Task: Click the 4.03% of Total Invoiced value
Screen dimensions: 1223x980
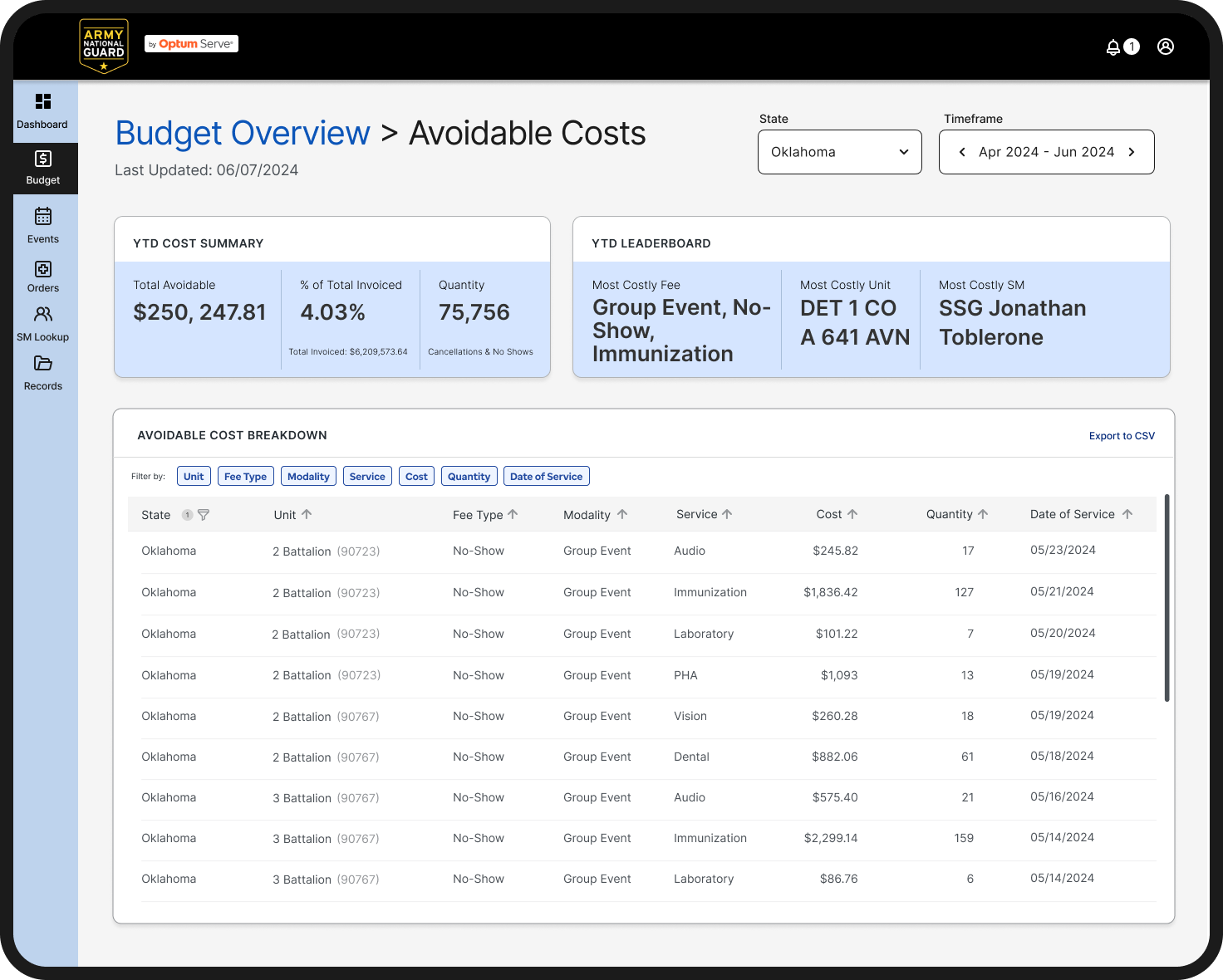Action: click(x=332, y=312)
